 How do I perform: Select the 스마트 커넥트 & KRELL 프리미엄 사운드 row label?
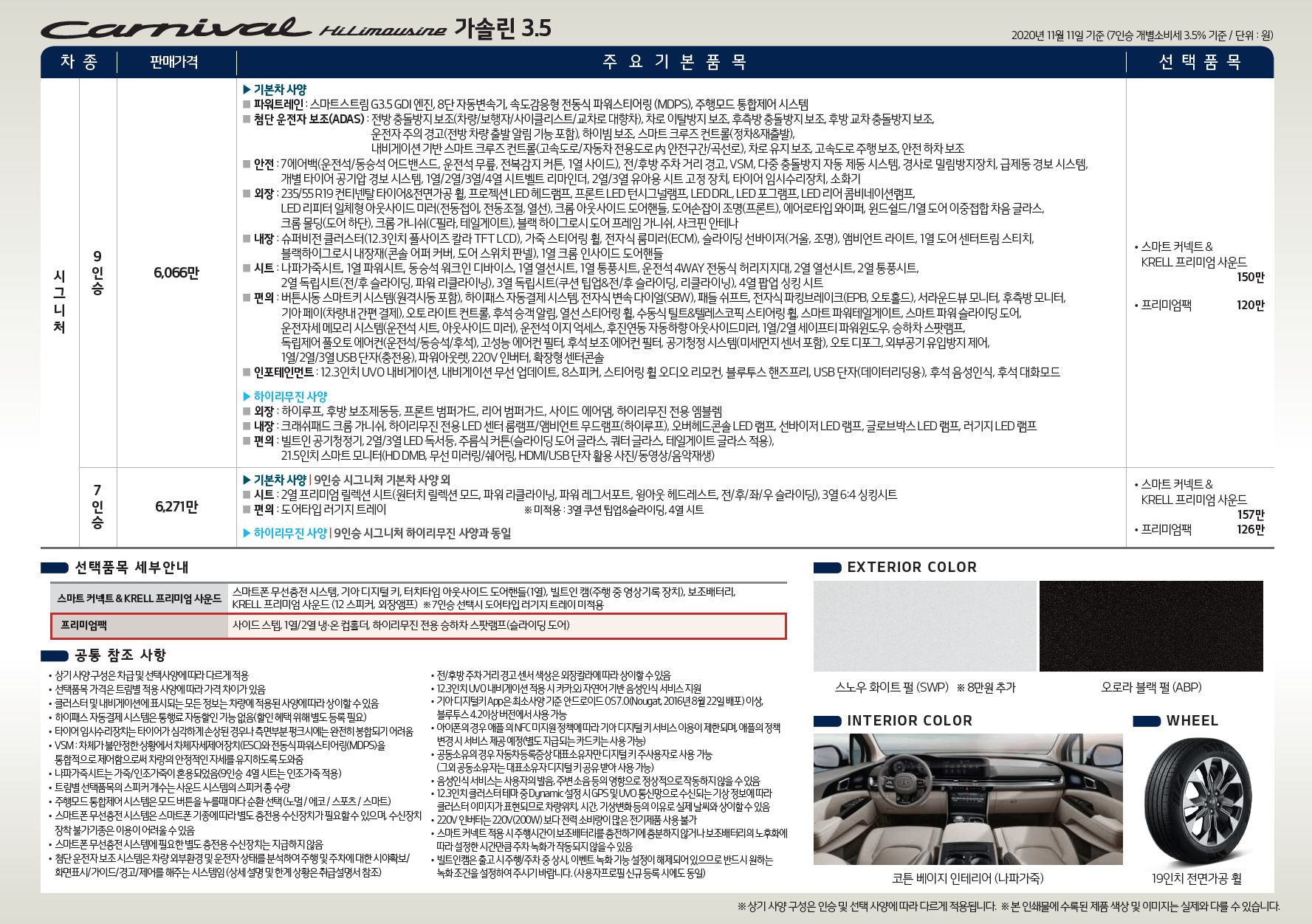(x=140, y=598)
